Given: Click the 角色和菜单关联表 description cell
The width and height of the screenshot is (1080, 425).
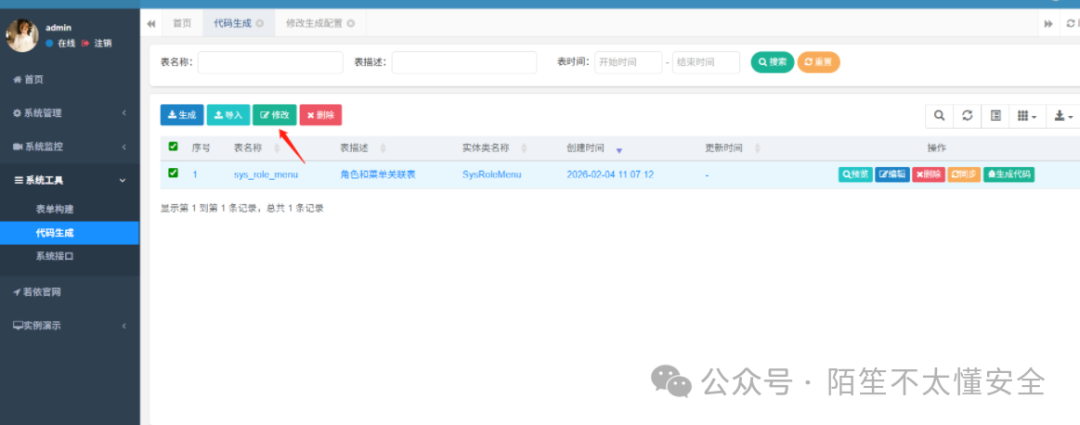Looking at the screenshot, I should pyautogui.click(x=377, y=175).
